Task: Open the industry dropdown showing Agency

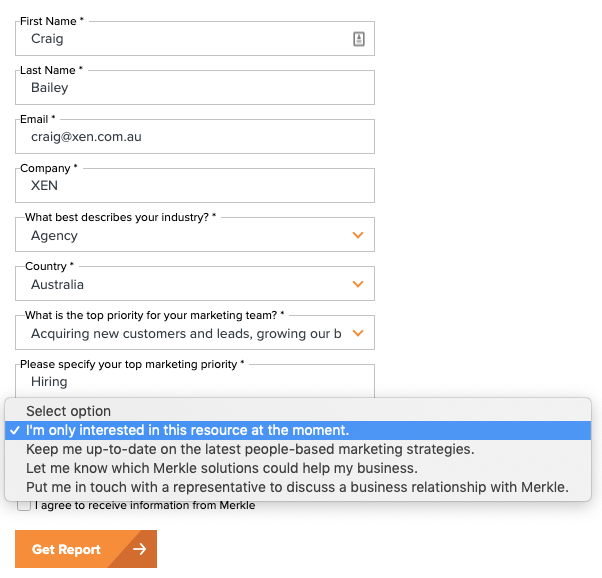Action: point(185,236)
